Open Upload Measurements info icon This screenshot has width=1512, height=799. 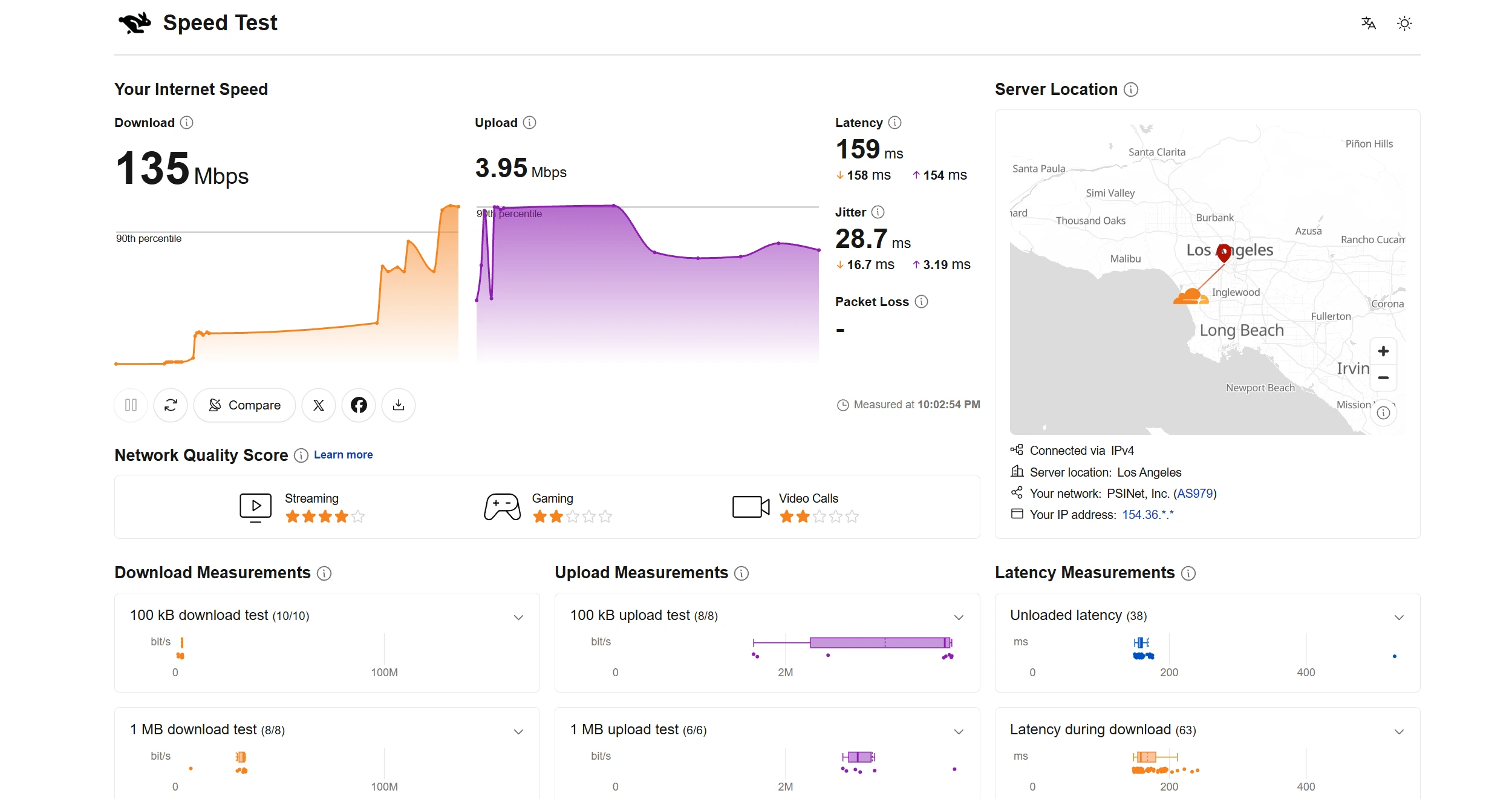[741, 573]
